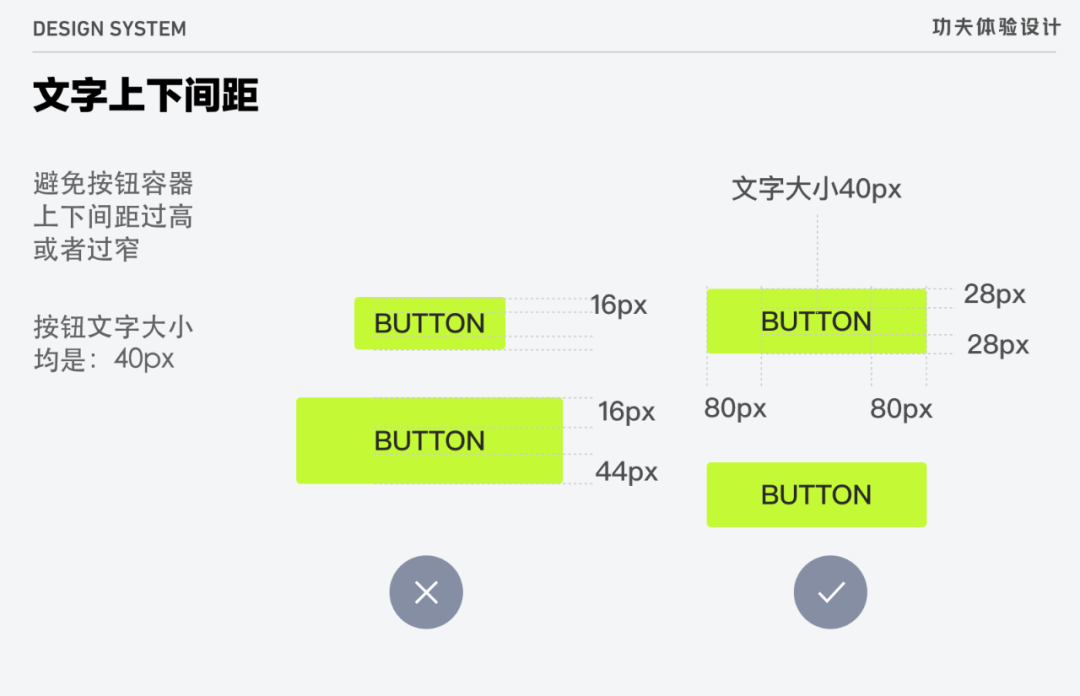1080x696 pixels.
Task: Click the DESIGN SYSTEM header text
Action: coord(110,29)
